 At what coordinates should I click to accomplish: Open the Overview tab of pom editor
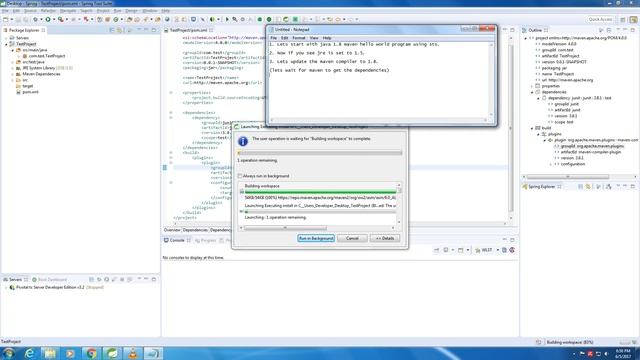point(172,230)
